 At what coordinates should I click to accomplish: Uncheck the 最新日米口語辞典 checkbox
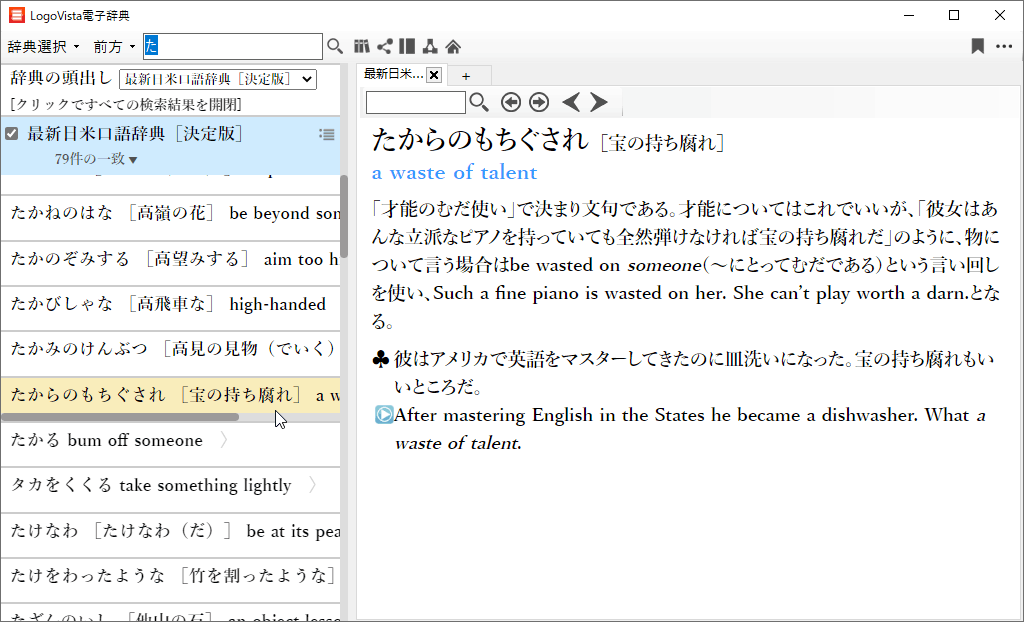[12, 134]
